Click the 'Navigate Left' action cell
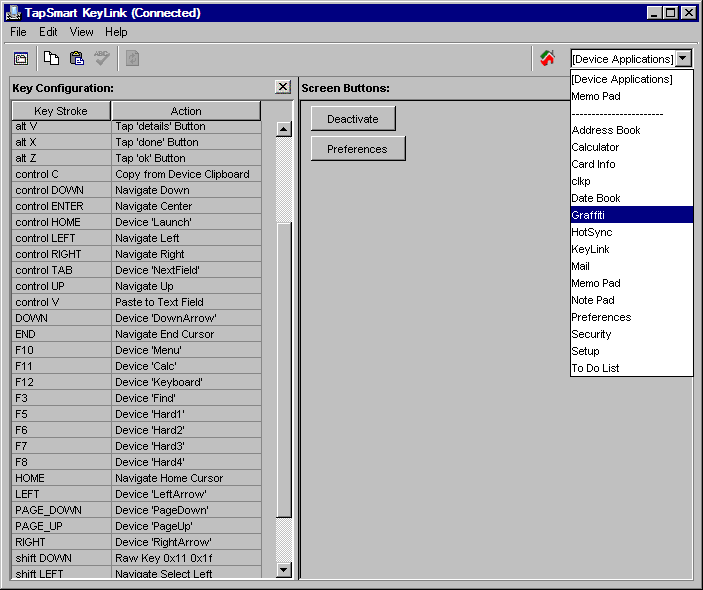The image size is (703, 590). click(x=186, y=238)
